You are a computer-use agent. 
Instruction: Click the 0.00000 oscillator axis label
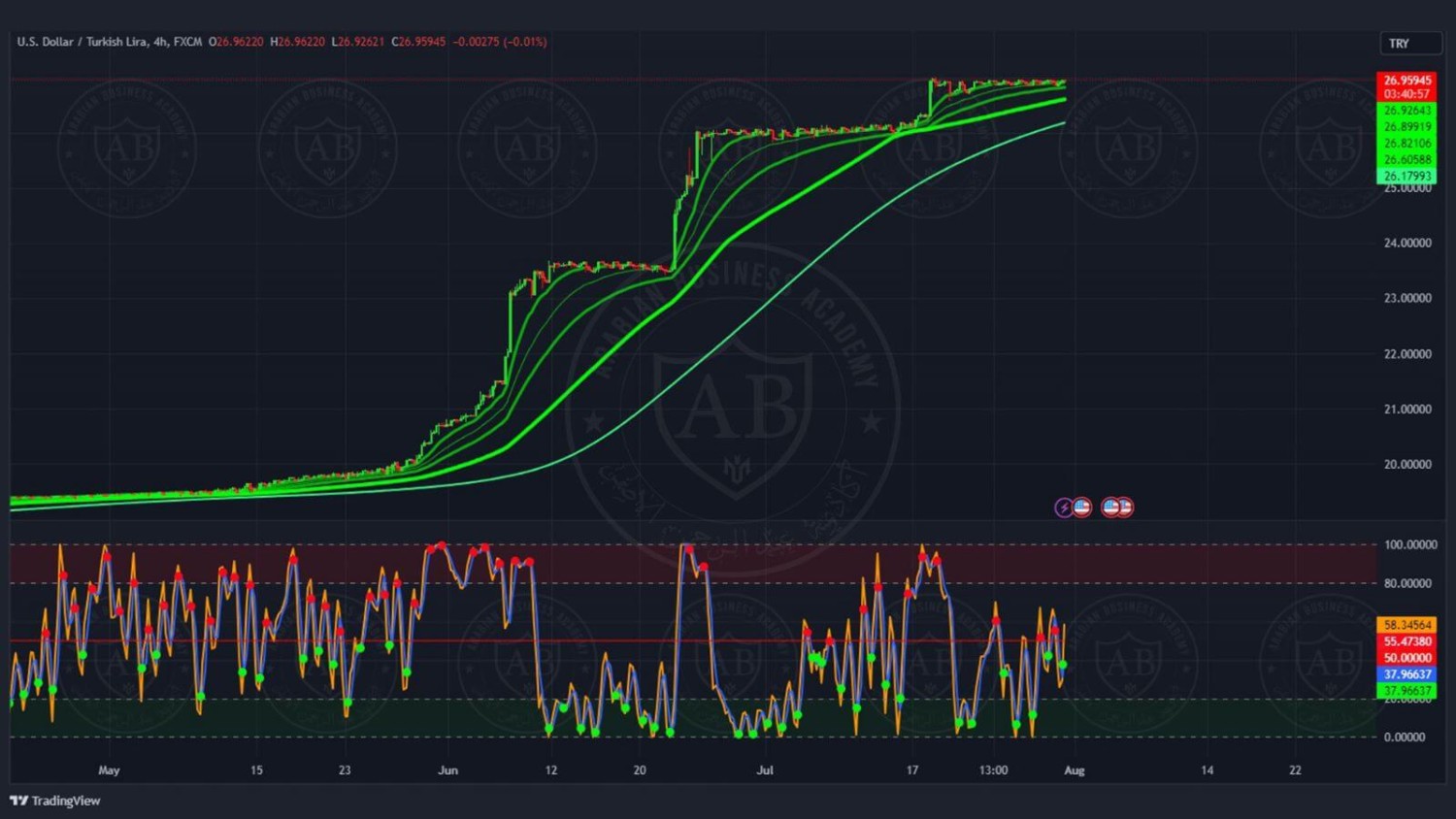1405,737
